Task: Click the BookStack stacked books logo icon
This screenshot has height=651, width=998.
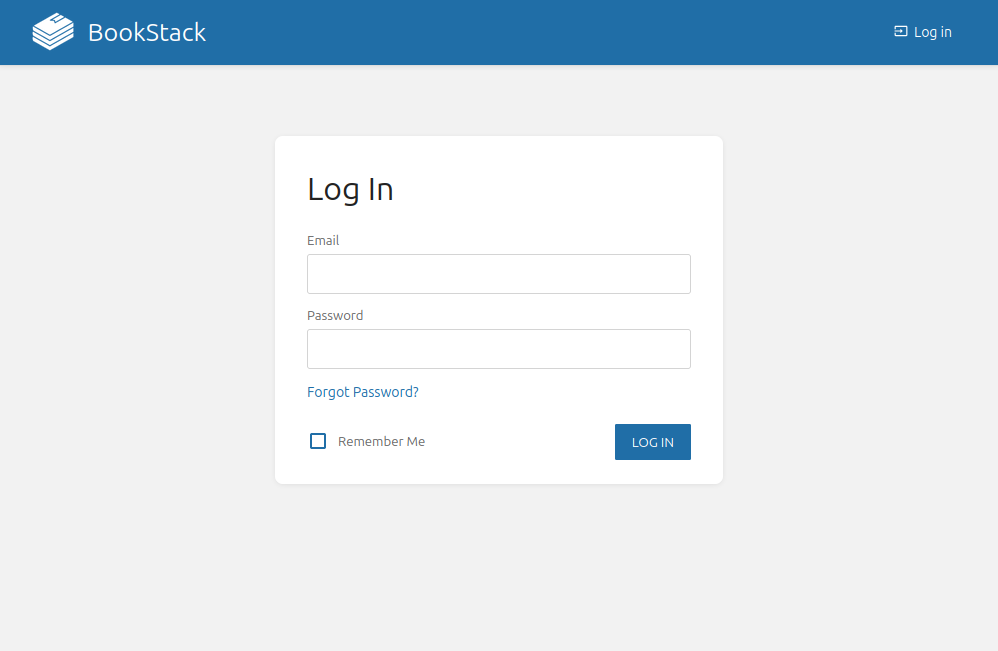Action: 53,32
